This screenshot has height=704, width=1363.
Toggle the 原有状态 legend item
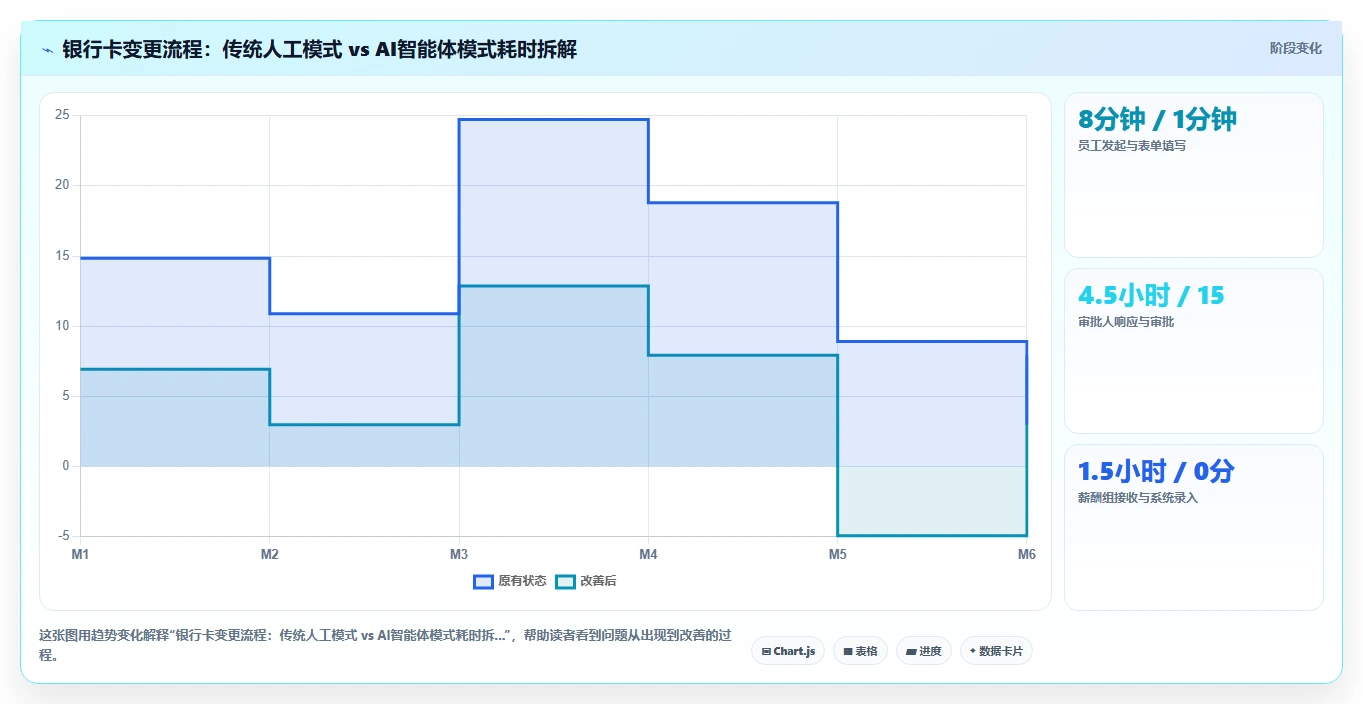coord(510,581)
